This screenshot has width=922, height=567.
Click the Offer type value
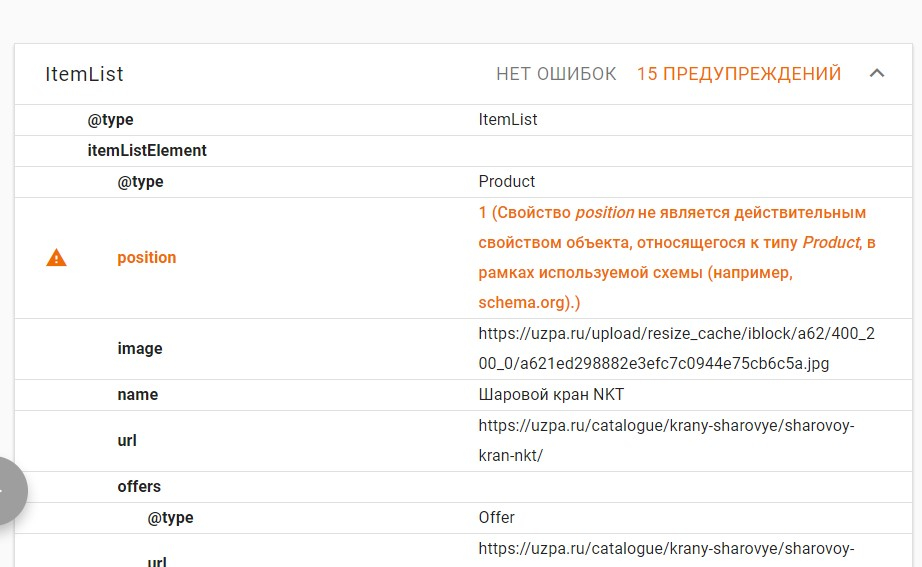[x=497, y=518]
